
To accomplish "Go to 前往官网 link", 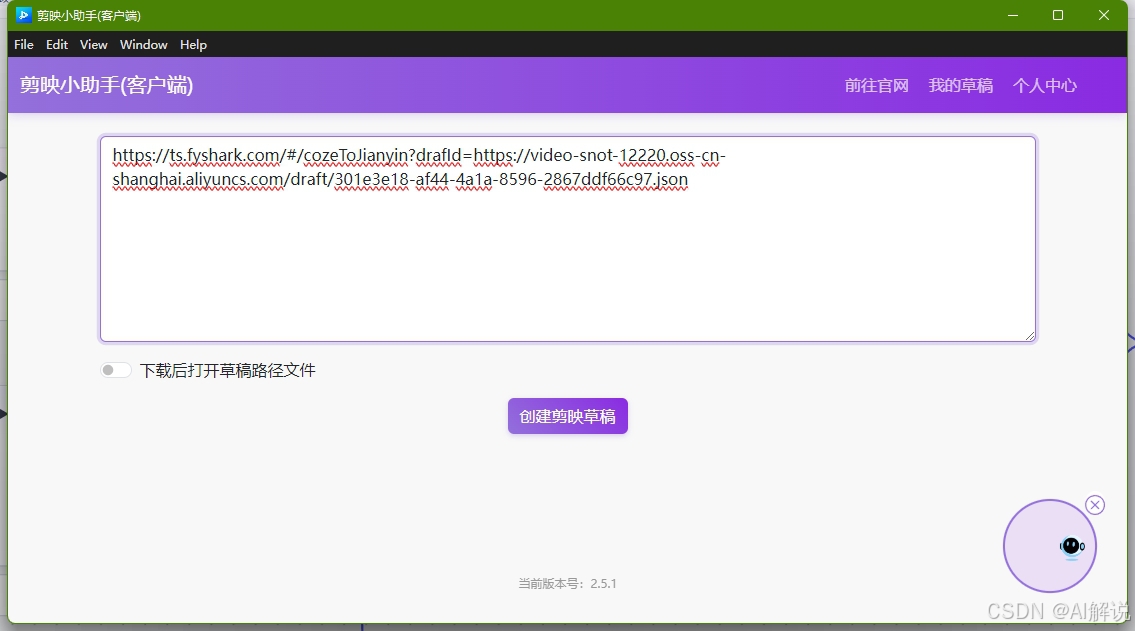I will pyautogui.click(x=876, y=85).
